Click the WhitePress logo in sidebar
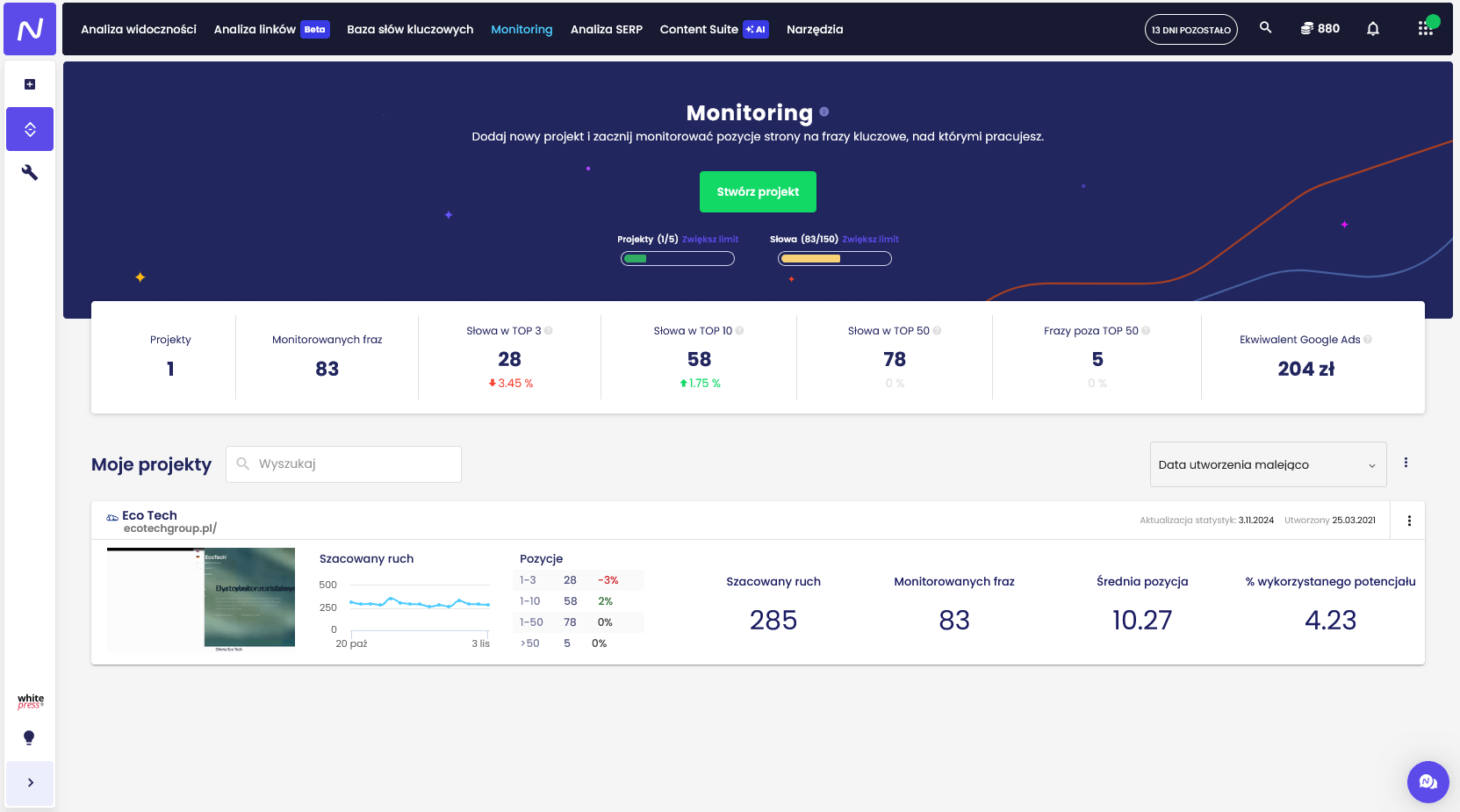The image size is (1460, 812). pos(30,701)
